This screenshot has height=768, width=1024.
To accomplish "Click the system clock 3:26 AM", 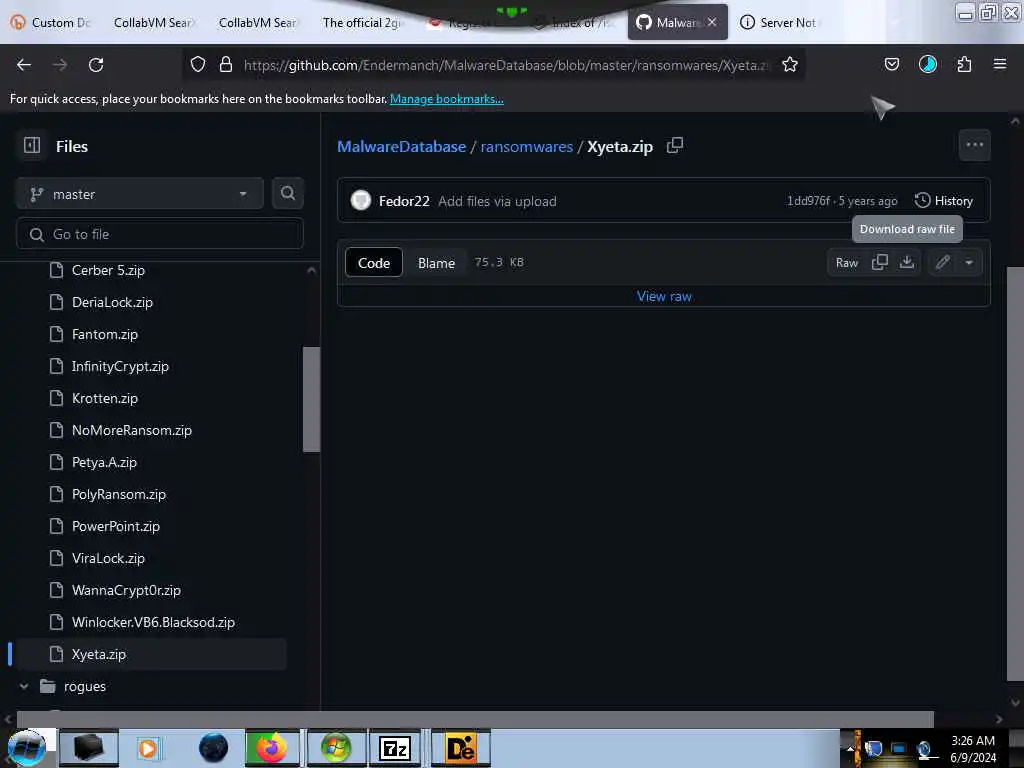I will 972,740.
